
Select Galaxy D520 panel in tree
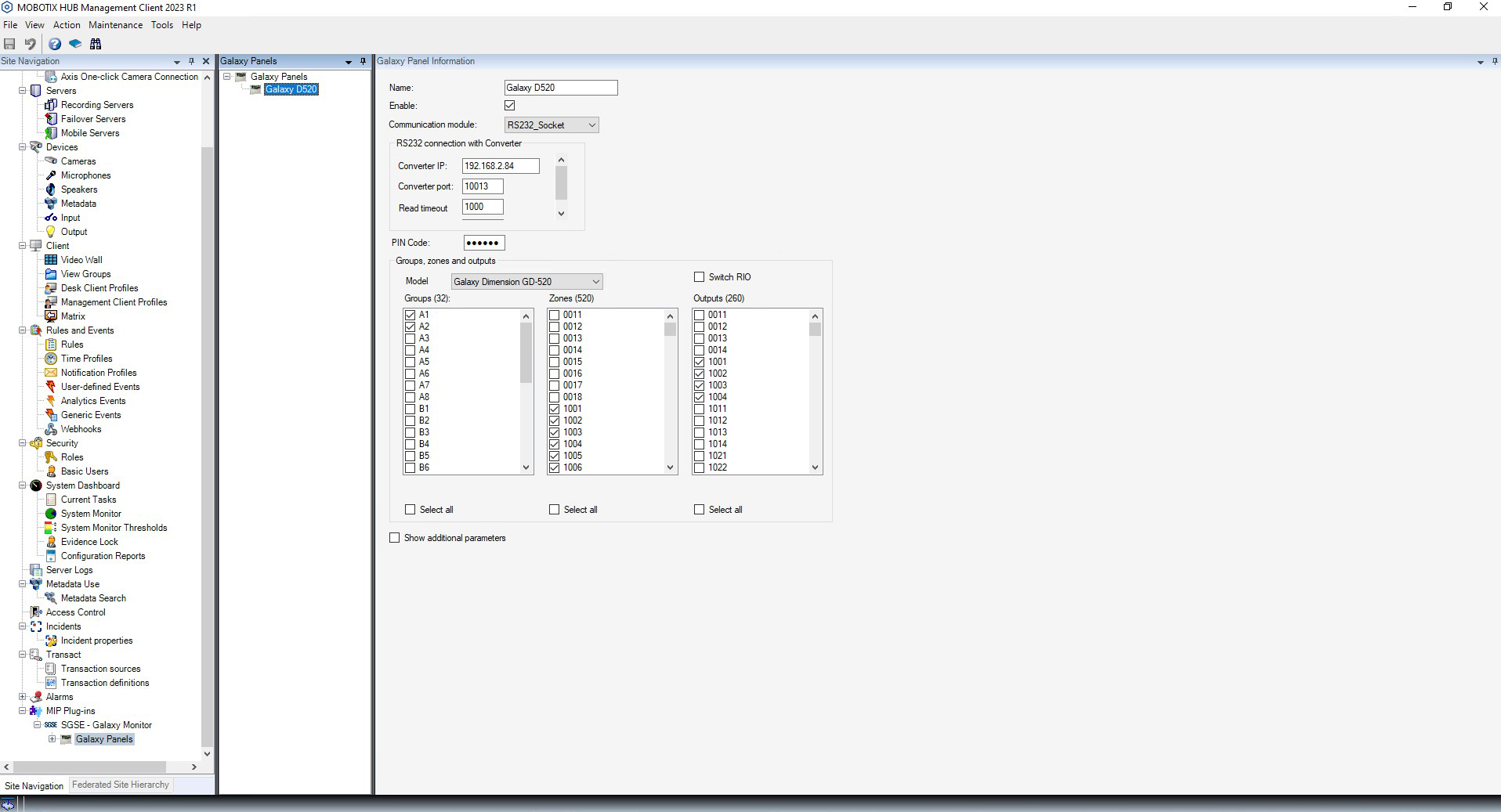point(291,89)
